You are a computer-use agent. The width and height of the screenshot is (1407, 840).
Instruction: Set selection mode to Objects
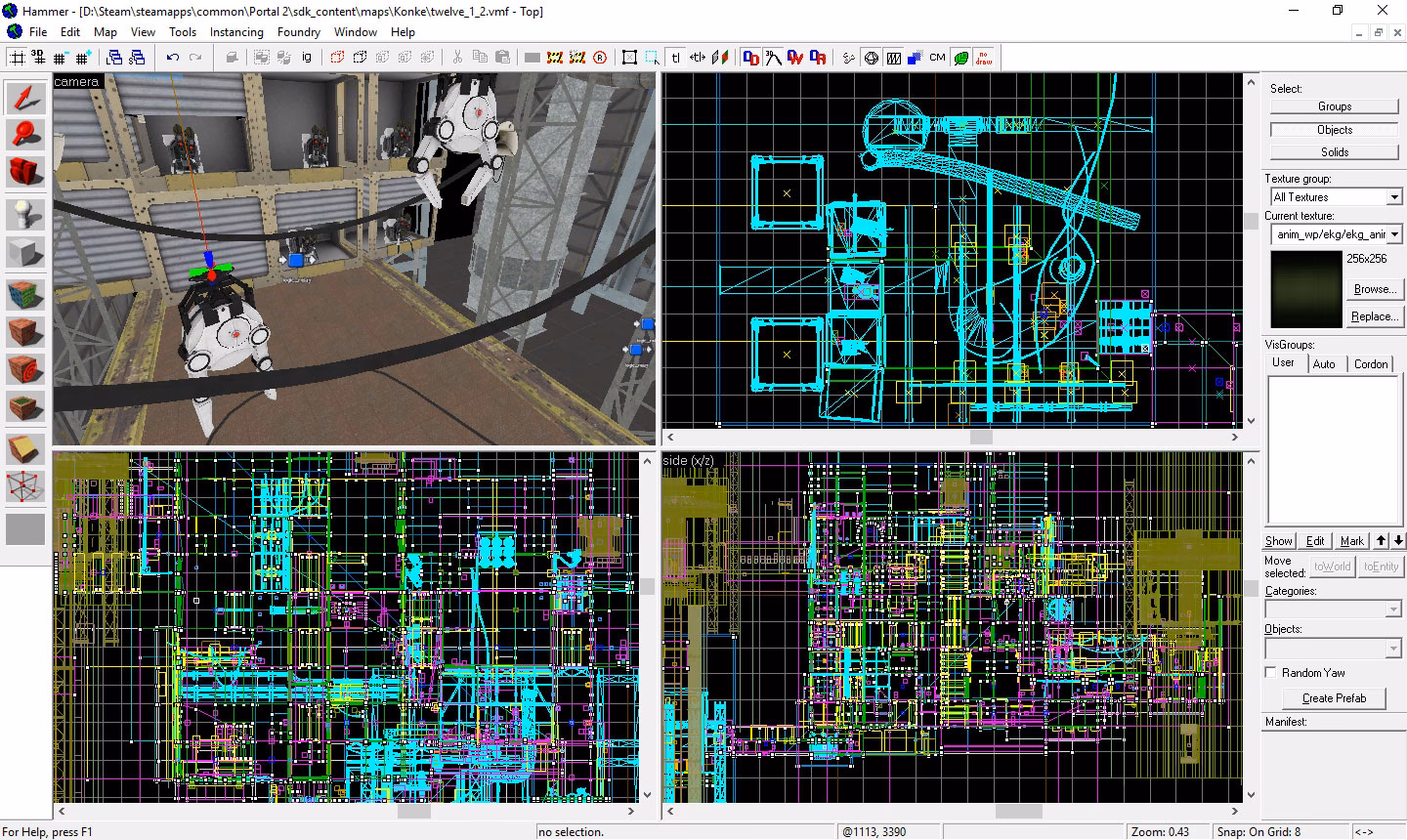[1334, 129]
